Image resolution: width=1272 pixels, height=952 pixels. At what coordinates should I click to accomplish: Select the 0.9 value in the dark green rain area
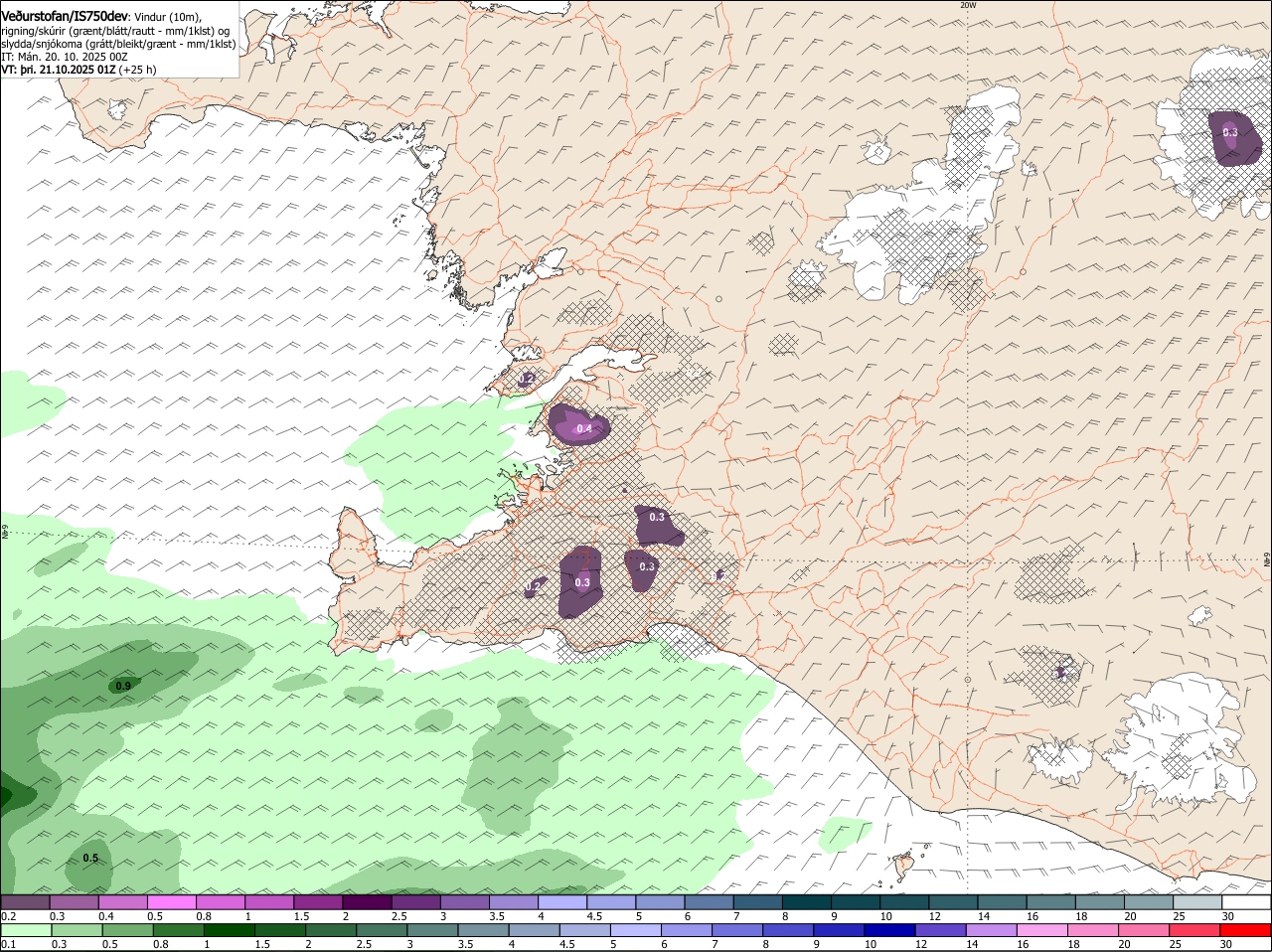[x=123, y=686]
